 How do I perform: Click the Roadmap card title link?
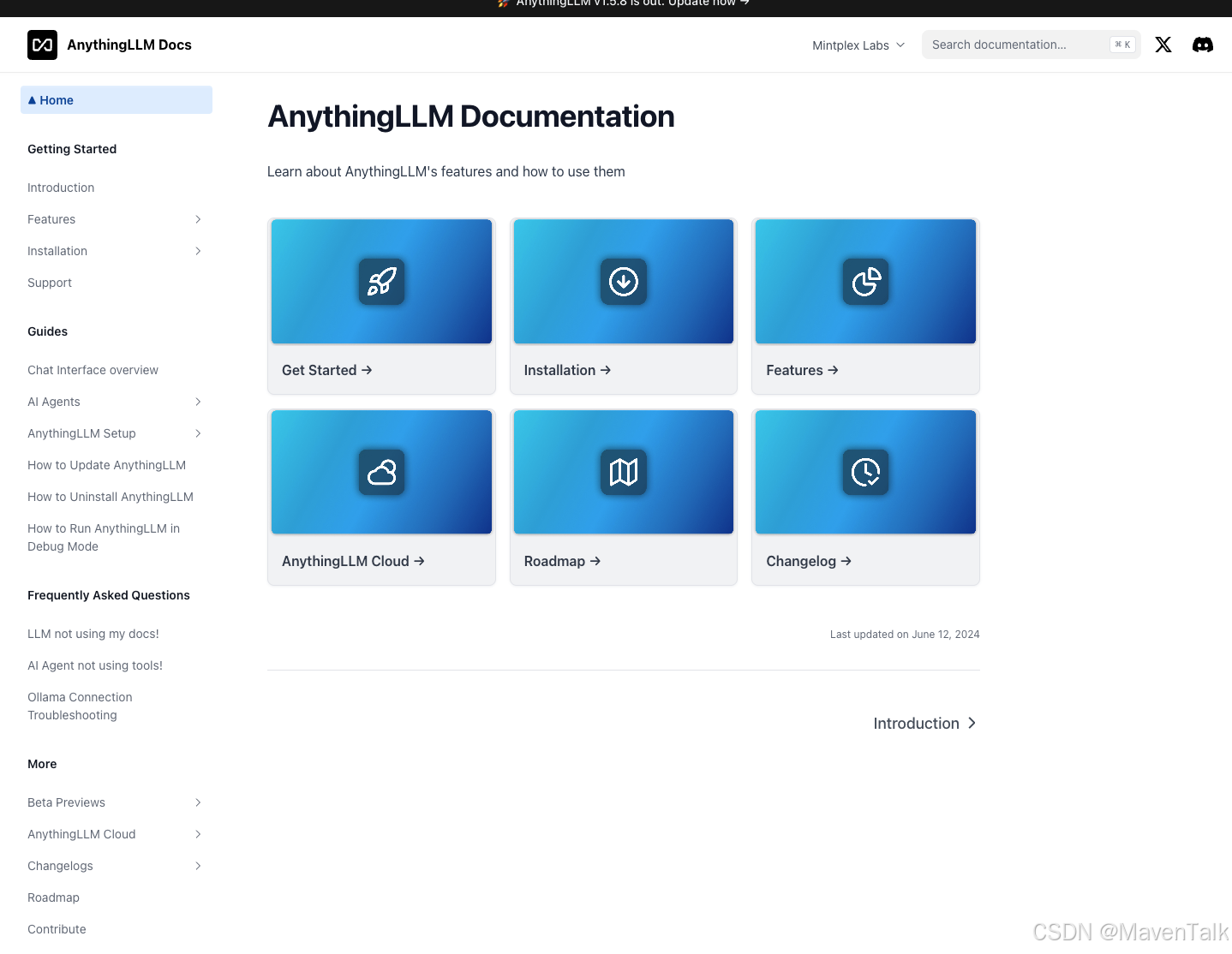[x=562, y=561]
